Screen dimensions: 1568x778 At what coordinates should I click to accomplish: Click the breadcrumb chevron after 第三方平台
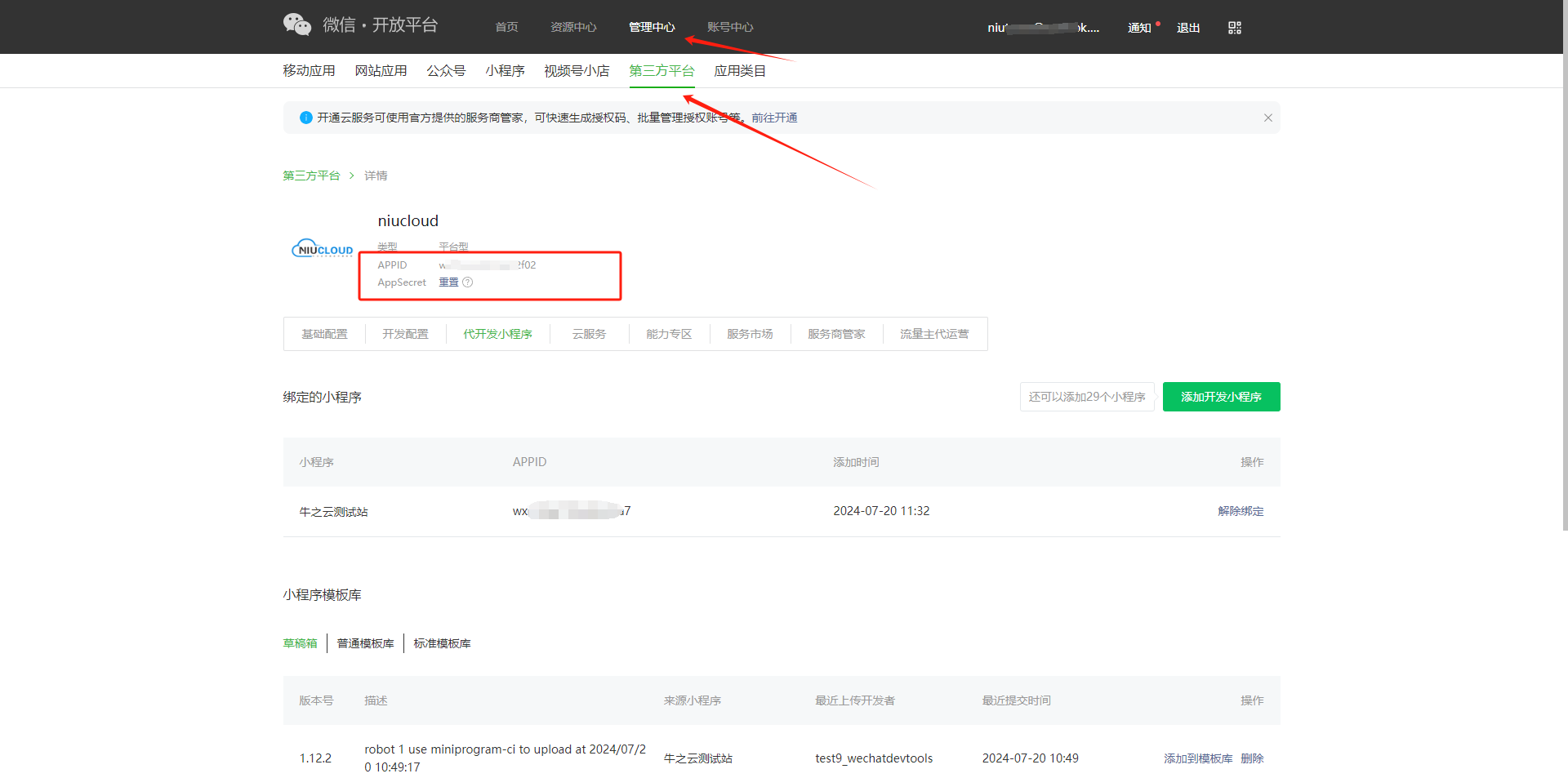coord(352,176)
